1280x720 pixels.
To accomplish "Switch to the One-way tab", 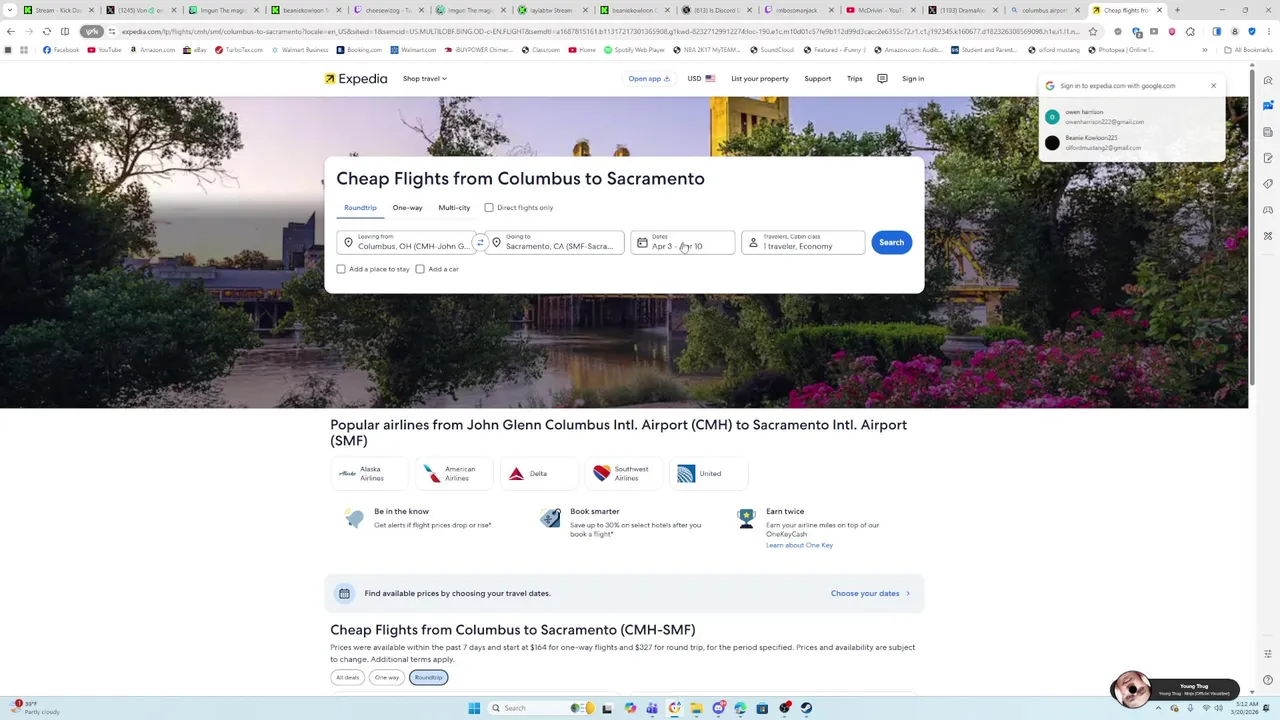I will [x=407, y=208].
